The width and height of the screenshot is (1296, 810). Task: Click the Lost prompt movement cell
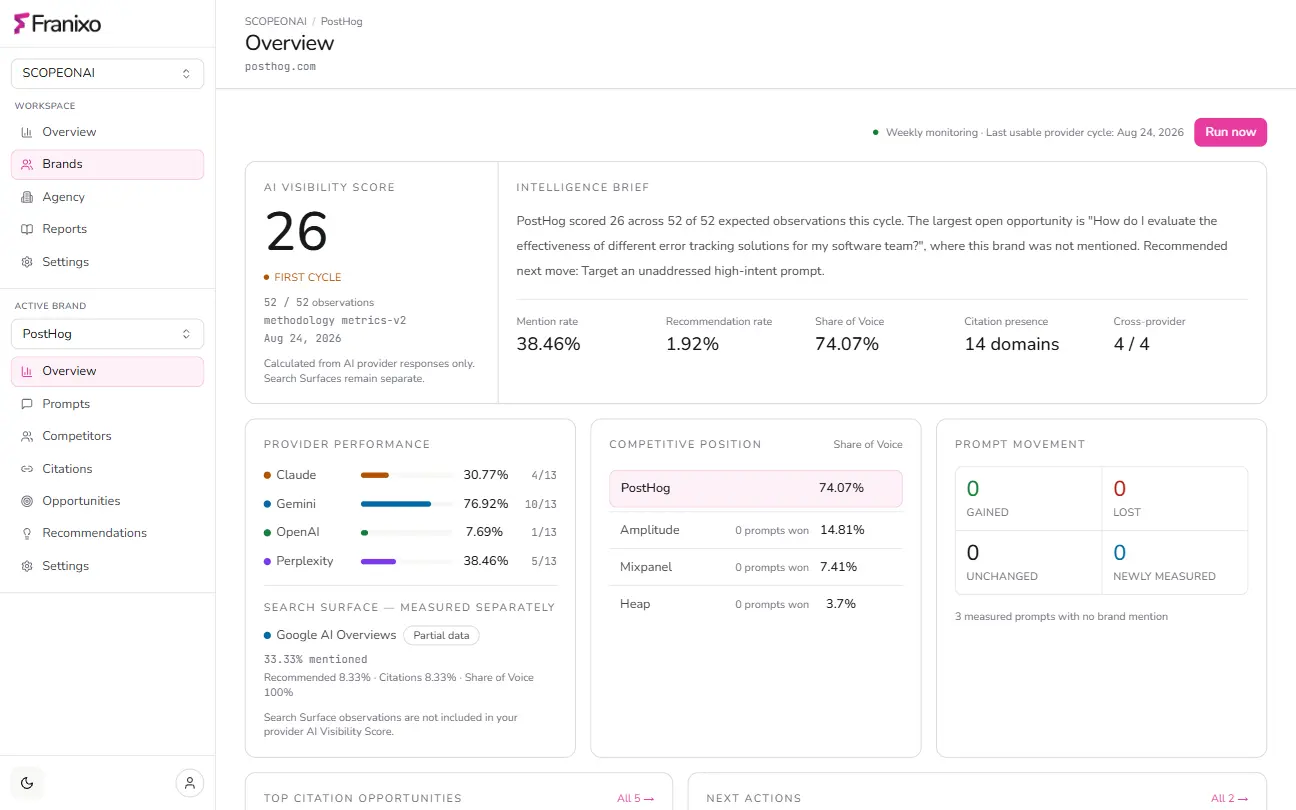(x=1175, y=499)
